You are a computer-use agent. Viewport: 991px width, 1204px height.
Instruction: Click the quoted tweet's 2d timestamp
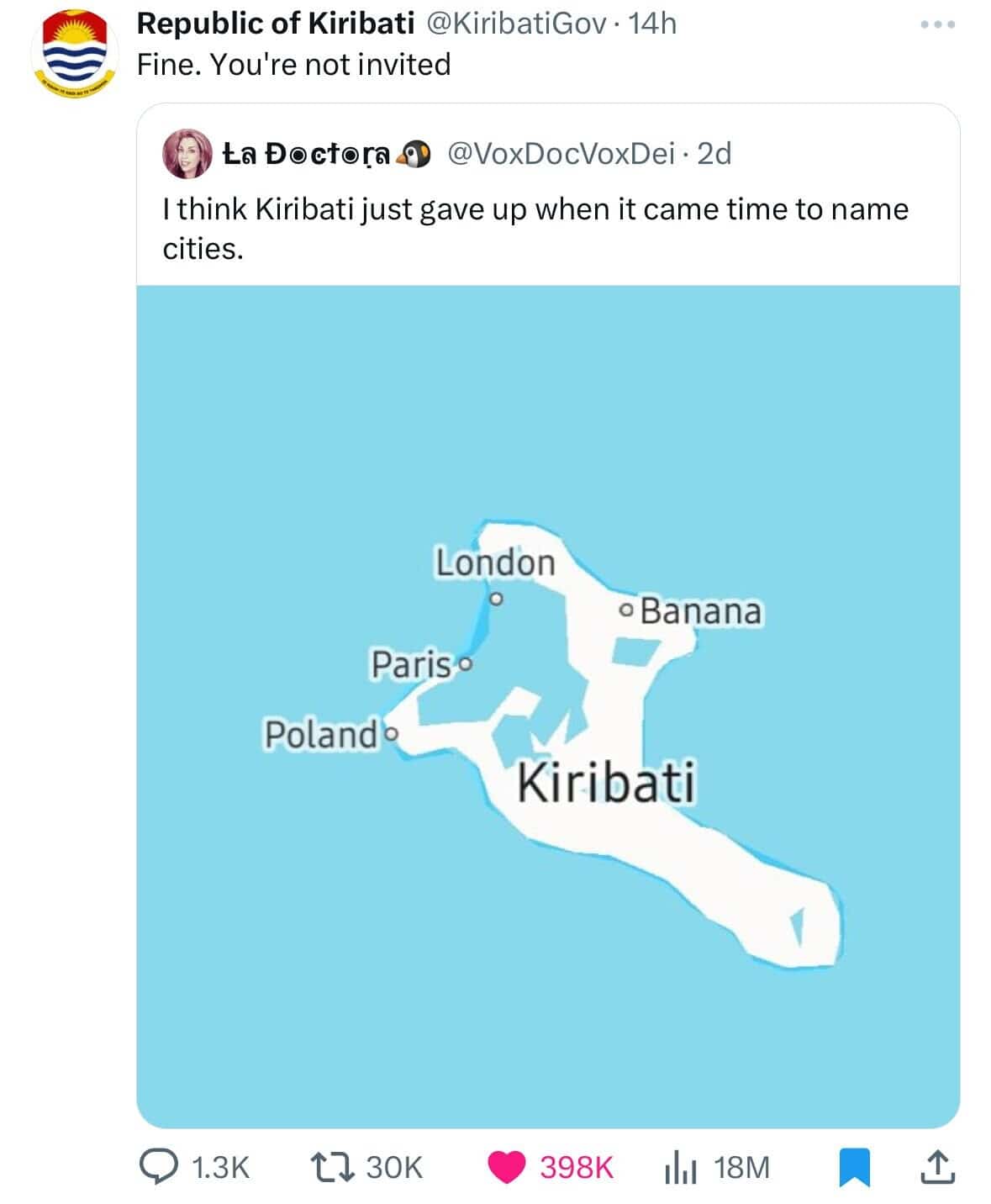pyautogui.click(x=714, y=153)
